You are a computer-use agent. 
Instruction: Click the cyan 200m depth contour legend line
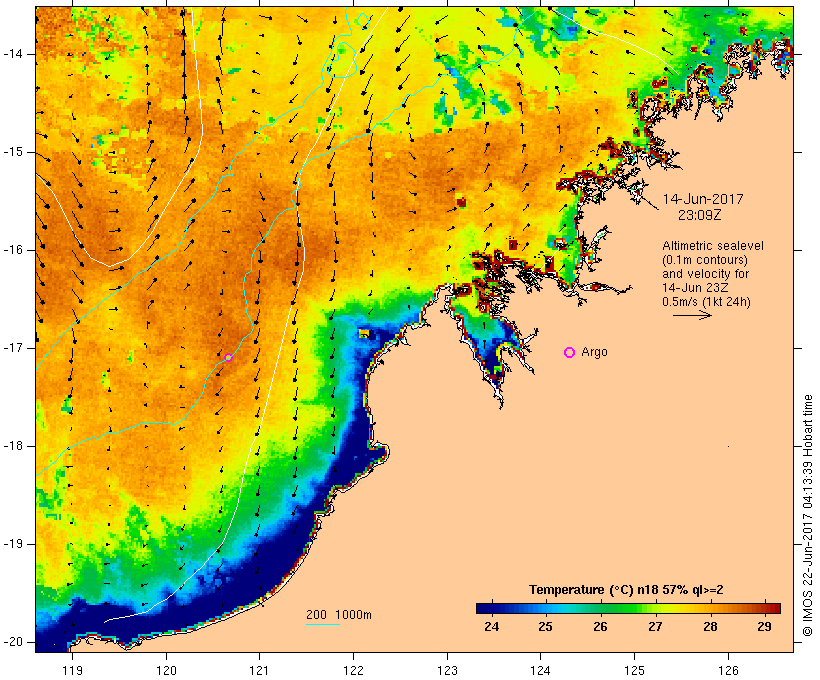tap(323, 624)
